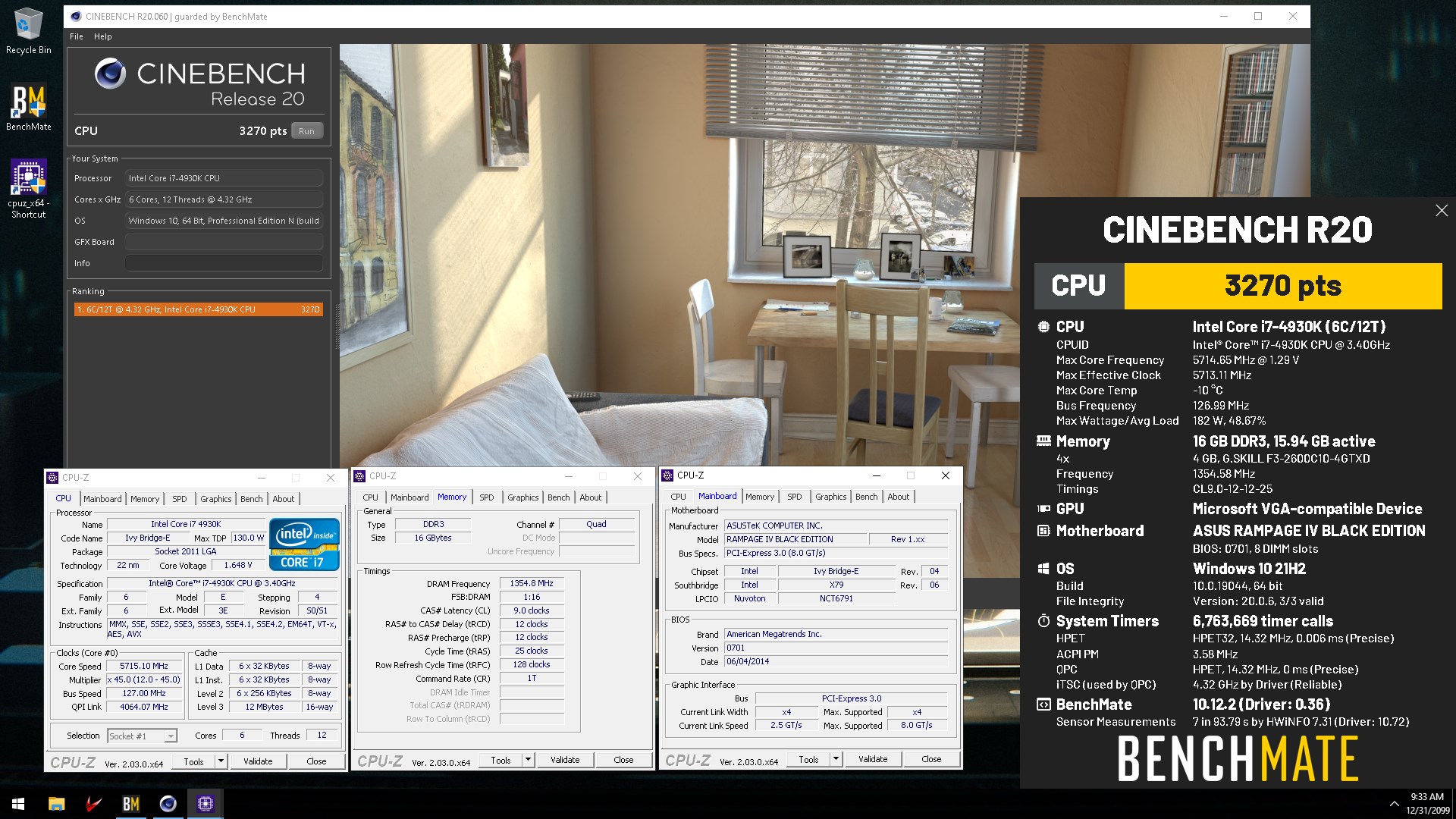Open the Cinebench Help menu
The height and width of the screenshot is (819, 1456).
(102, 36)
